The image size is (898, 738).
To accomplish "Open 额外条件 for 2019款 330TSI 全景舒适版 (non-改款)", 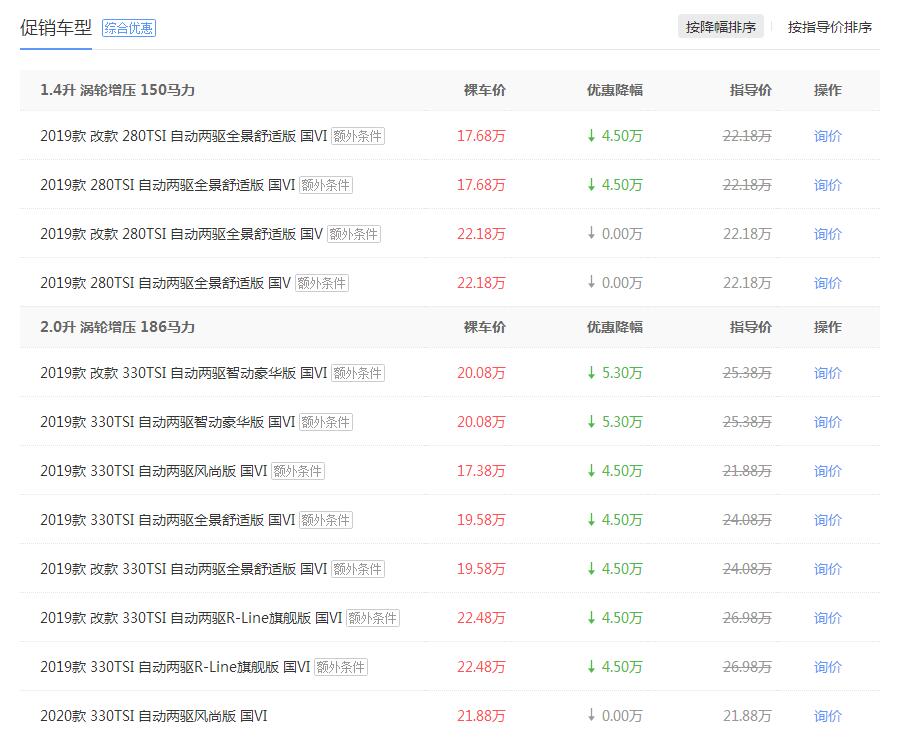I will point(325,520).
